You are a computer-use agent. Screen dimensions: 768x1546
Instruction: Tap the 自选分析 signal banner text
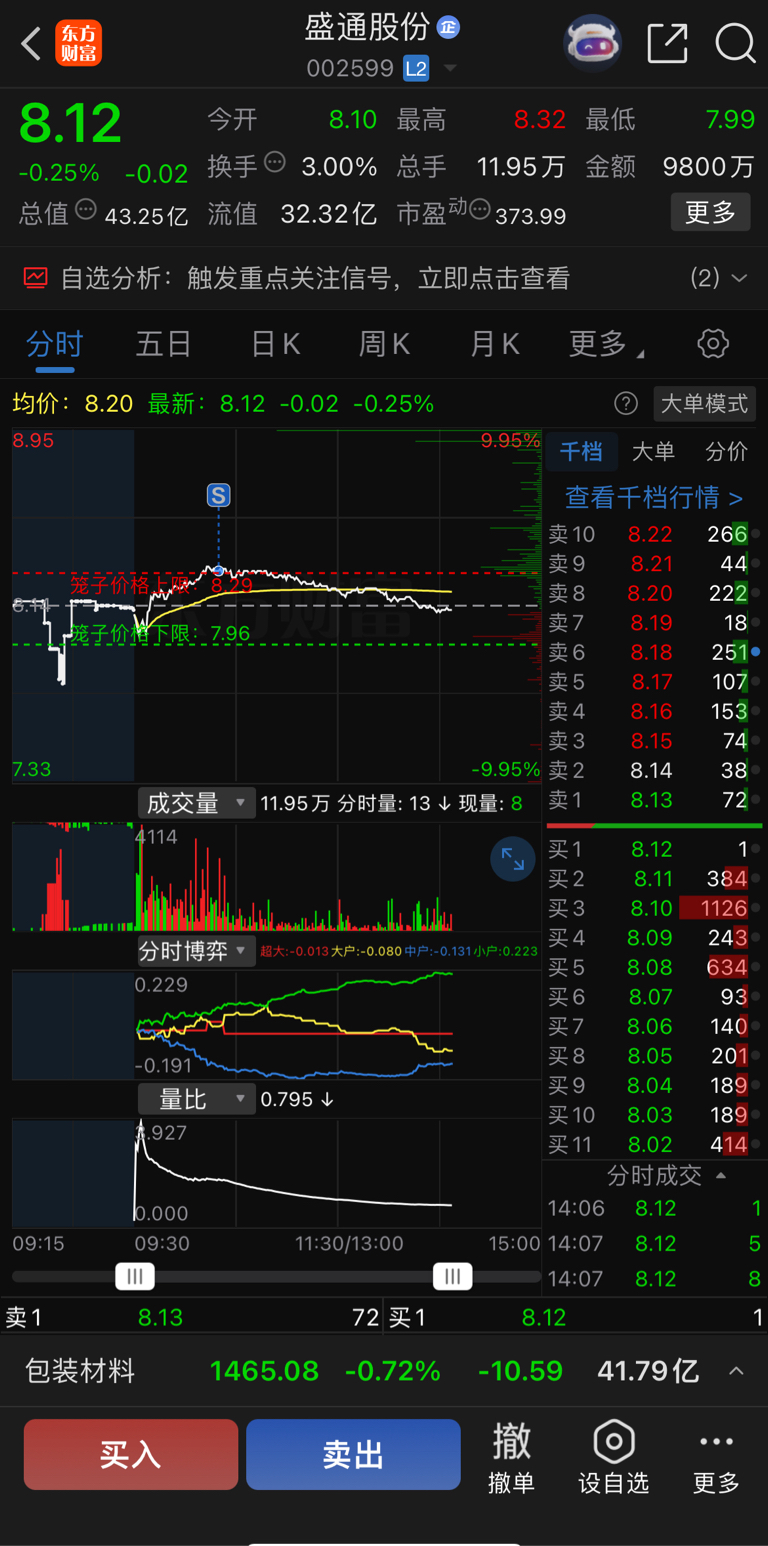tap(315, 278)
